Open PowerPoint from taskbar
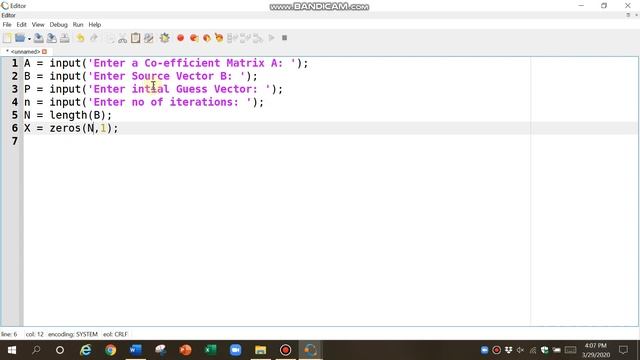Screen dimensions: 640x360 pos(185,350)
